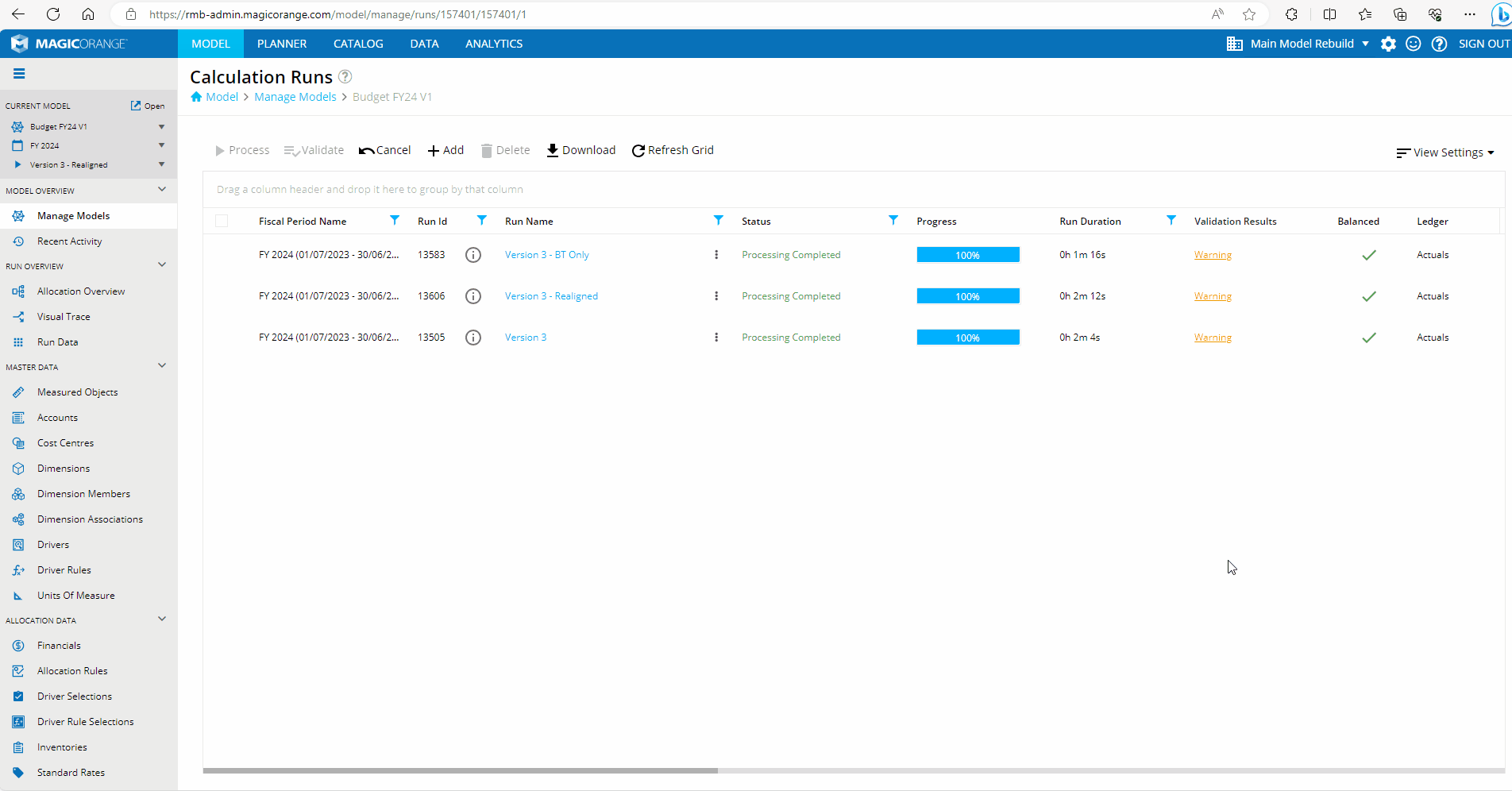This screenshot has height=791, width=1512.
Task: Open the Budget FY24 V1 model dropdown
Action: 161,126
